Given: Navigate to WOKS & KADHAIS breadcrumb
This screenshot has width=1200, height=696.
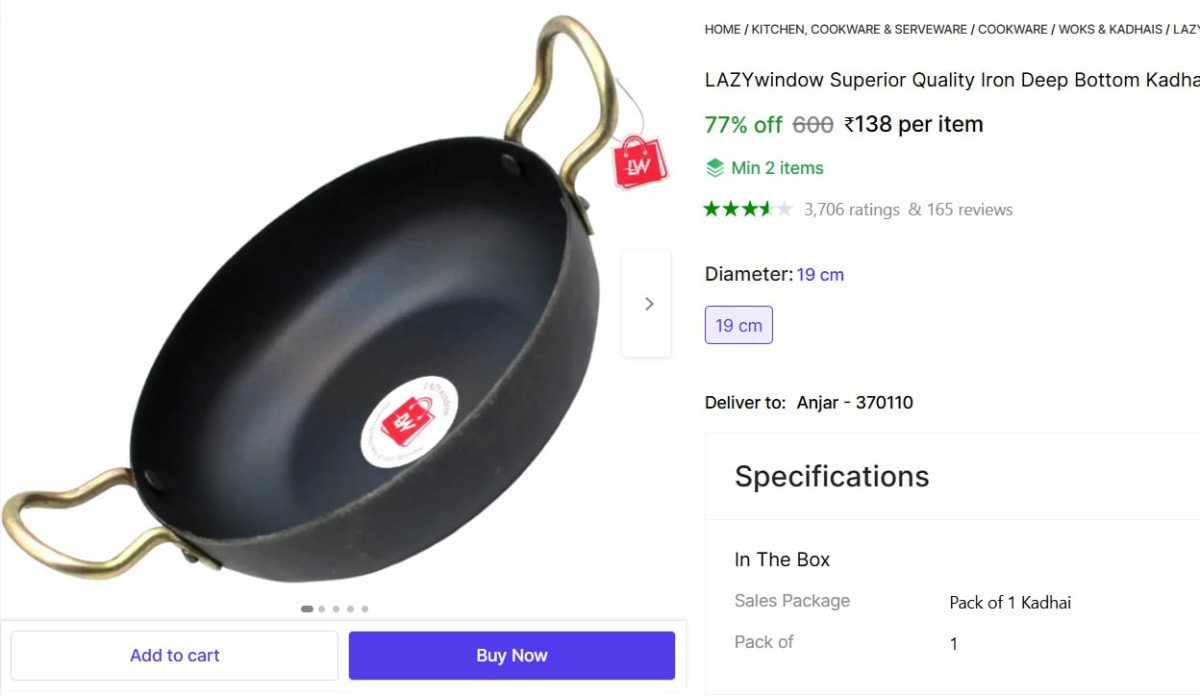Looking at the screenshot, I should point(1110,29).
